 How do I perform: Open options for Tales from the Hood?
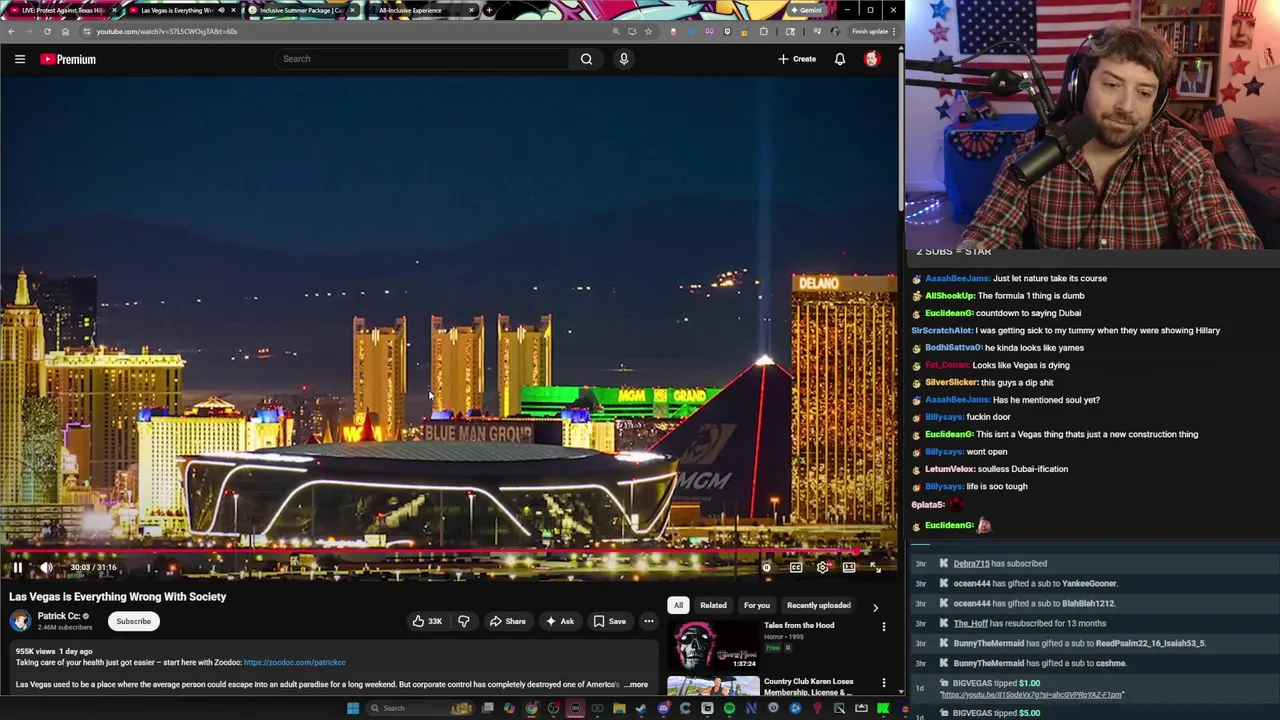coord(884,627)
